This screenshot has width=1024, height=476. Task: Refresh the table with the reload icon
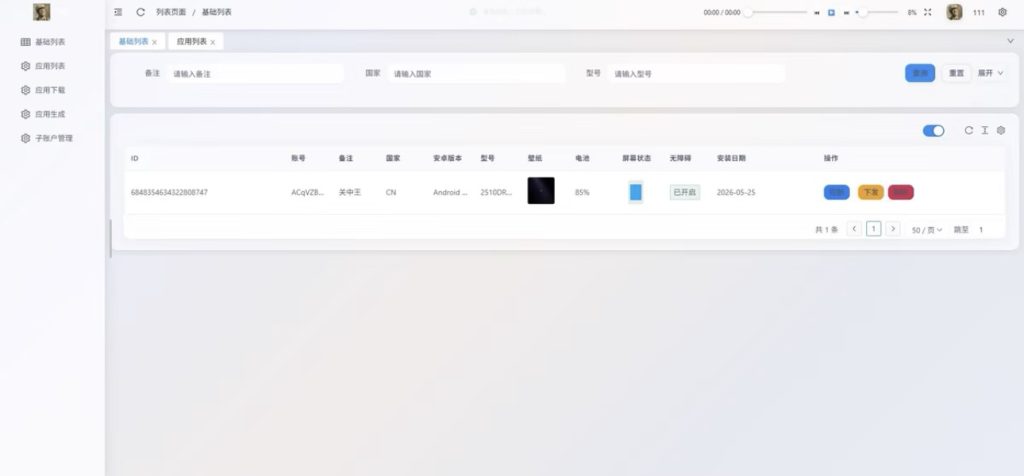coord(969,131)
